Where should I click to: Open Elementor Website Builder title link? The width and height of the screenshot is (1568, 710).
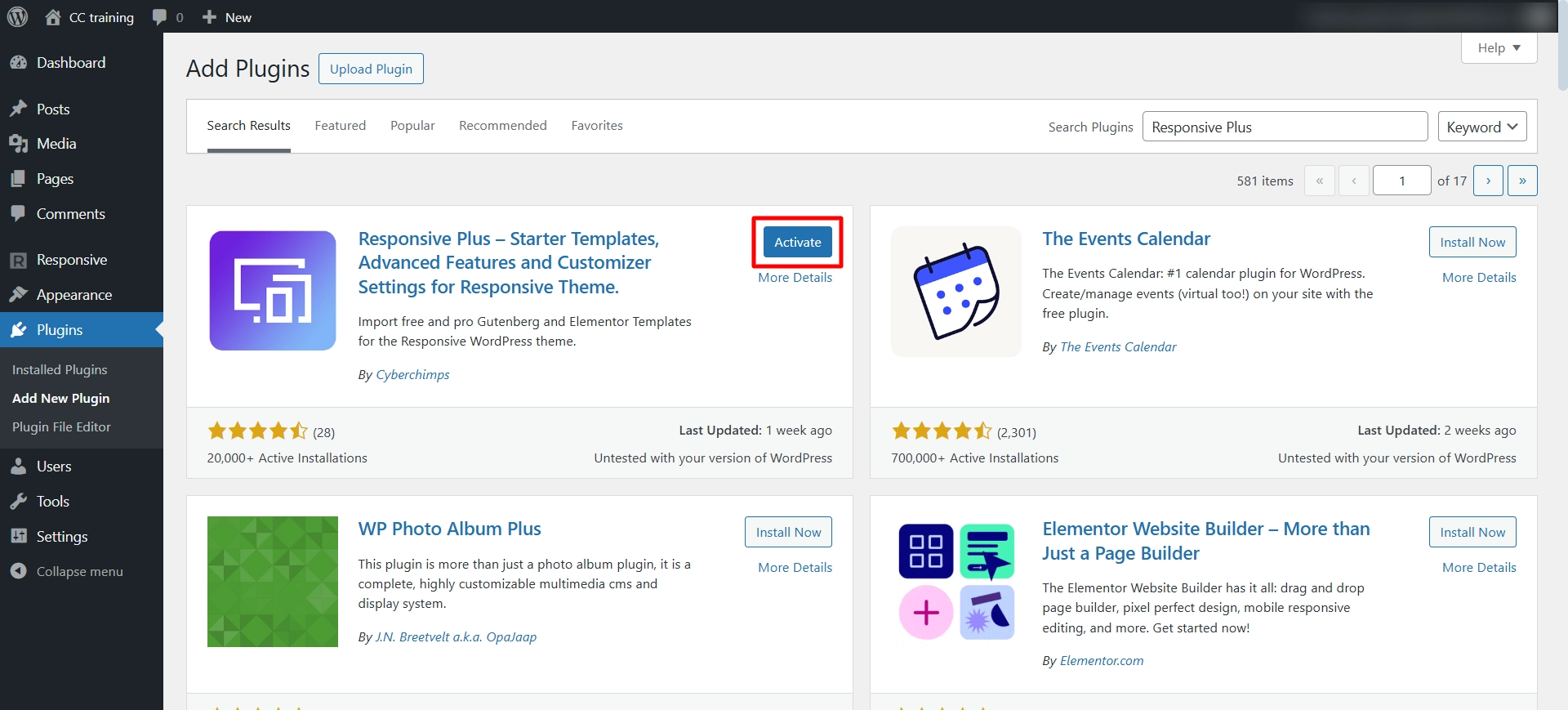1206,541
